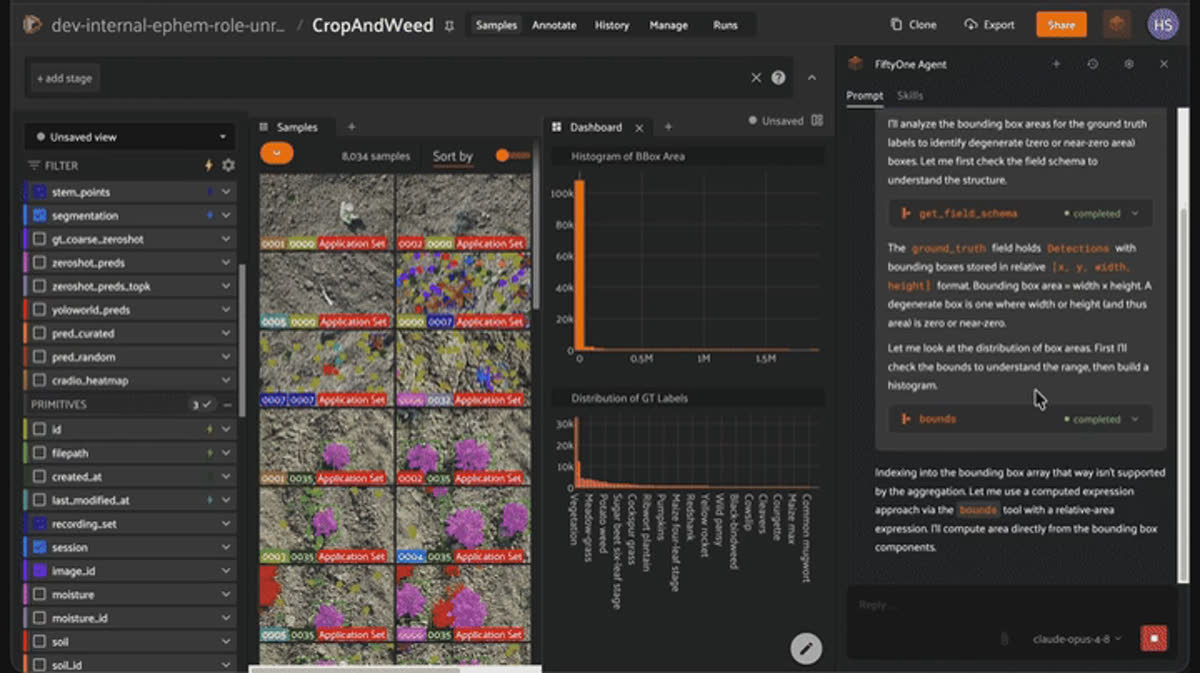Switch to the Skills tab in agent panel
Screen dimensions: 1200x673
click(910, 96)
